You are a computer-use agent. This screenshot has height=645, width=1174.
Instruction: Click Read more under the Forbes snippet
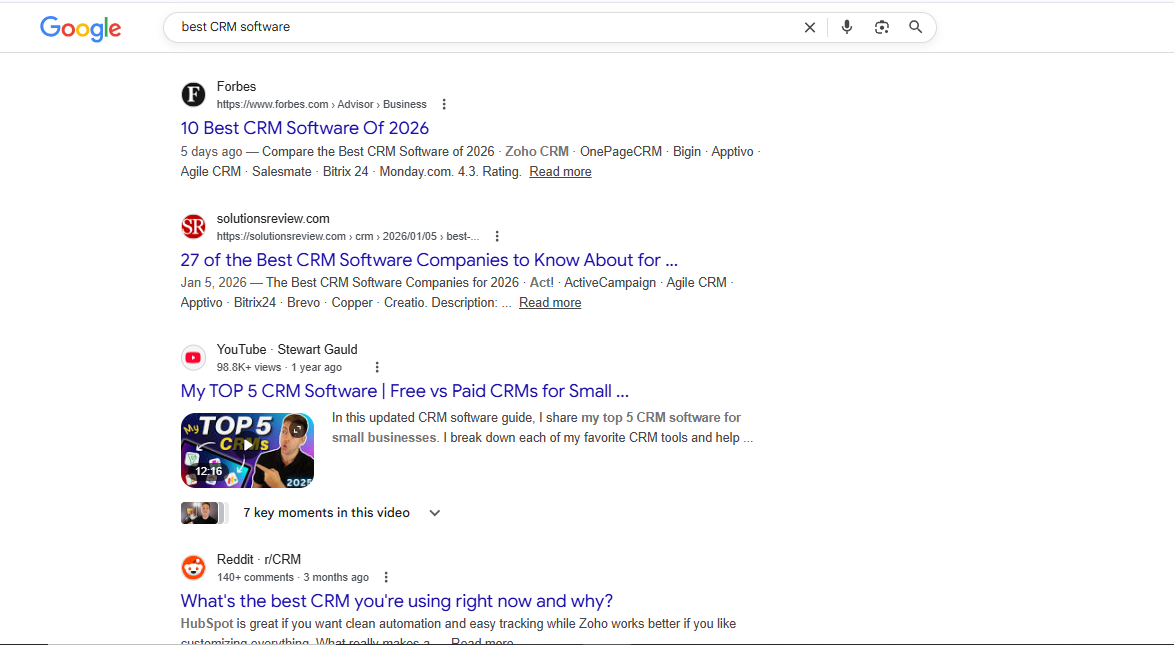click(560, 171)
